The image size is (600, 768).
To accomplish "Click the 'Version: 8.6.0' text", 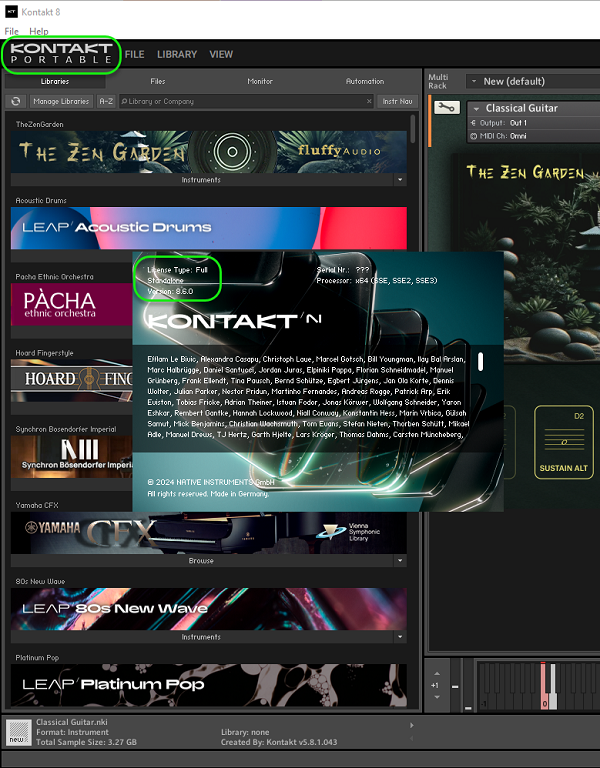I will tap(170, 291).
